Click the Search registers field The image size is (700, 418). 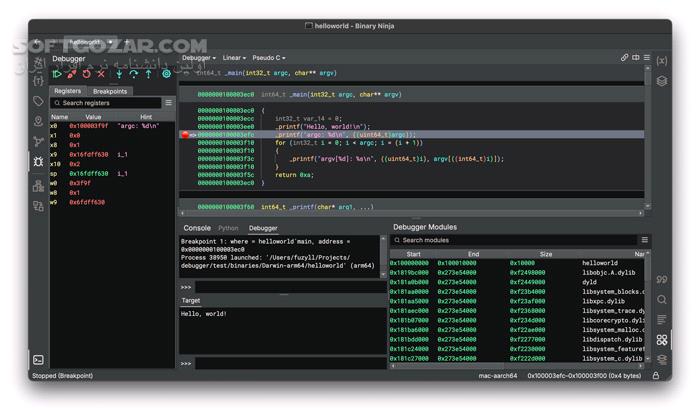[x=106, y=103]
